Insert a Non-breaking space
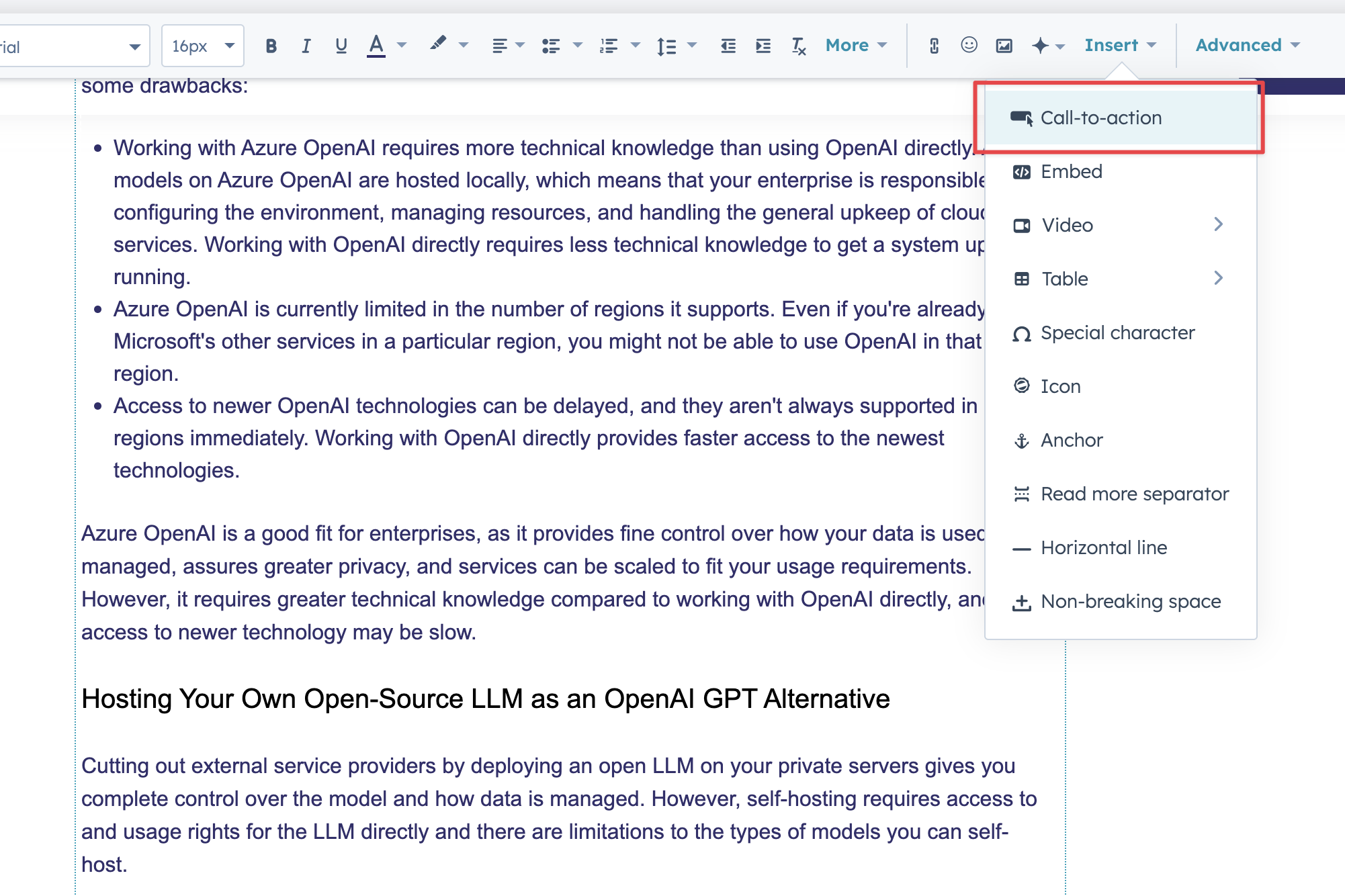The width and height of the screenshot is (1345, 896). (1120, 601)
